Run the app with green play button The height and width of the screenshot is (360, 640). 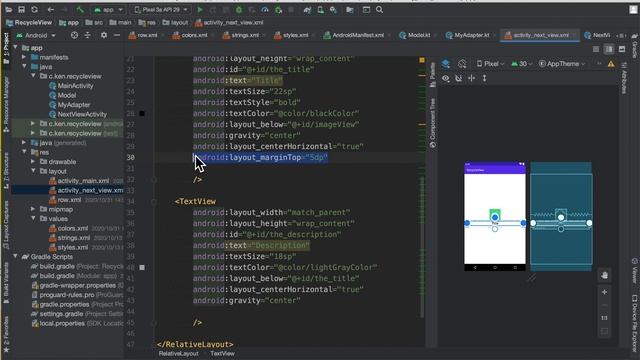[x=200, y=9]
